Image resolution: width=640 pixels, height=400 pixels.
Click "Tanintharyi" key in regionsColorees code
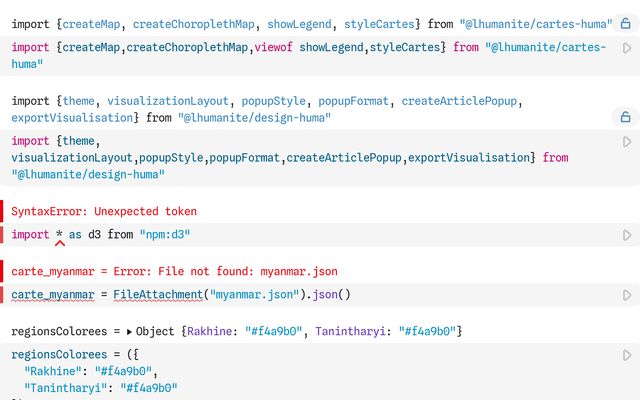coord(65,388)
